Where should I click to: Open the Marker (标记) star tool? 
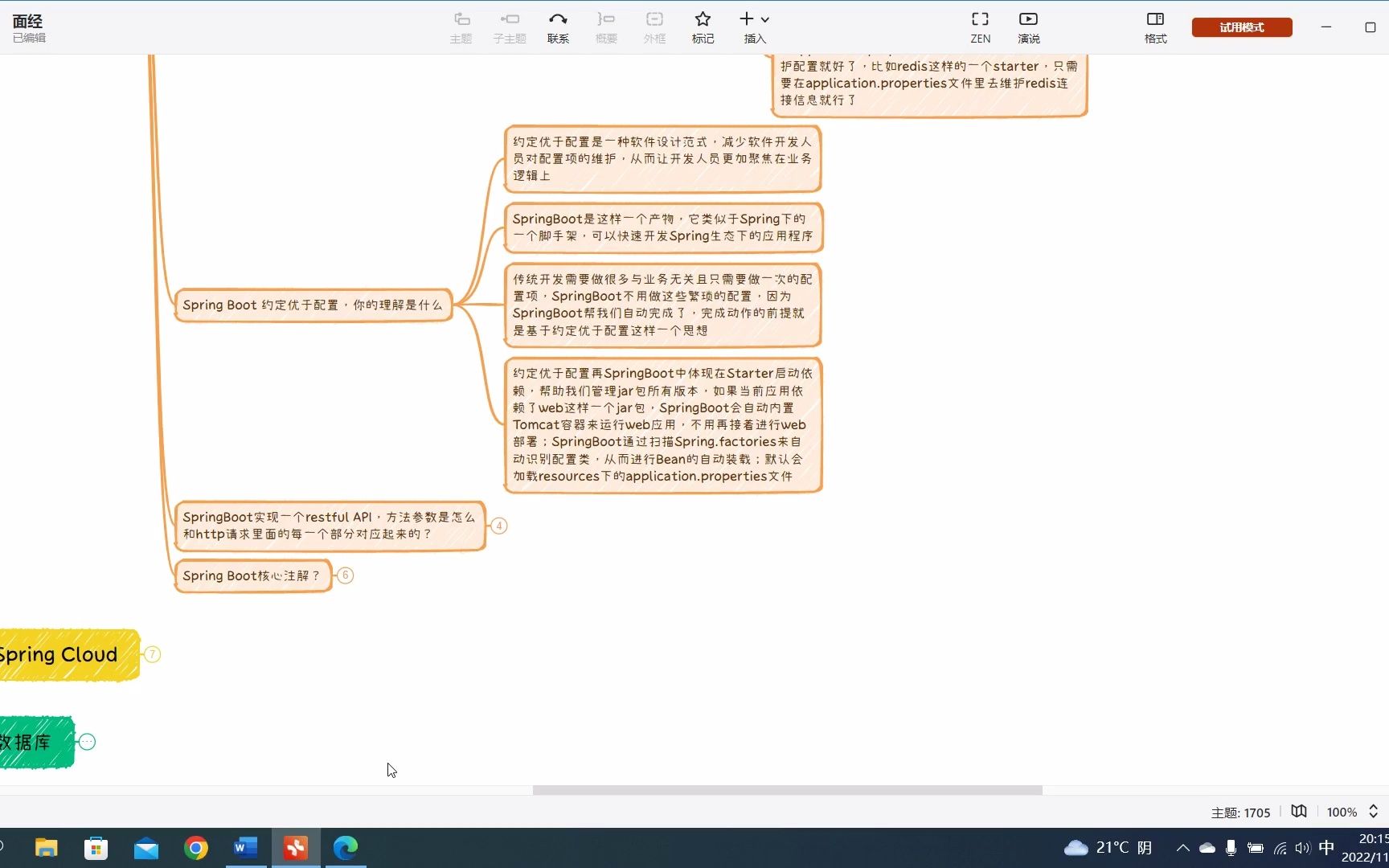pos(703,27)
